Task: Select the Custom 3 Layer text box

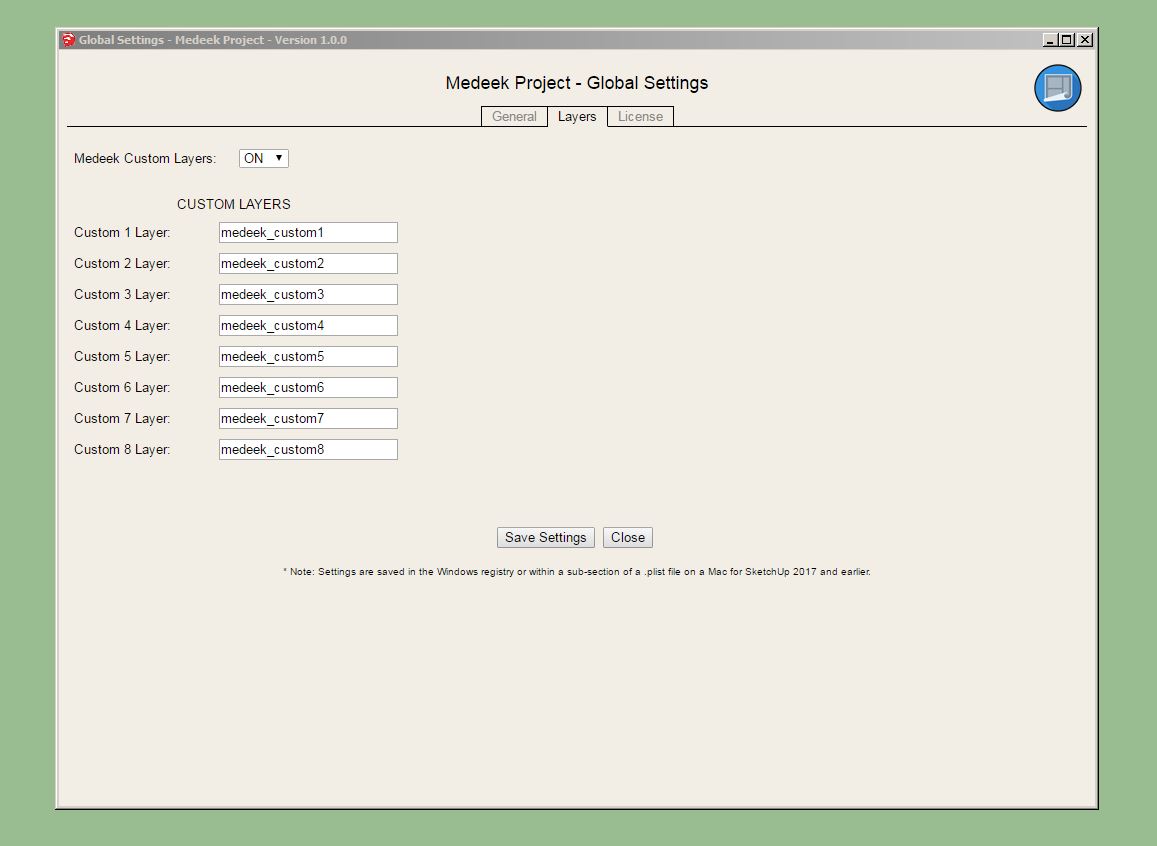Action: 308,295
